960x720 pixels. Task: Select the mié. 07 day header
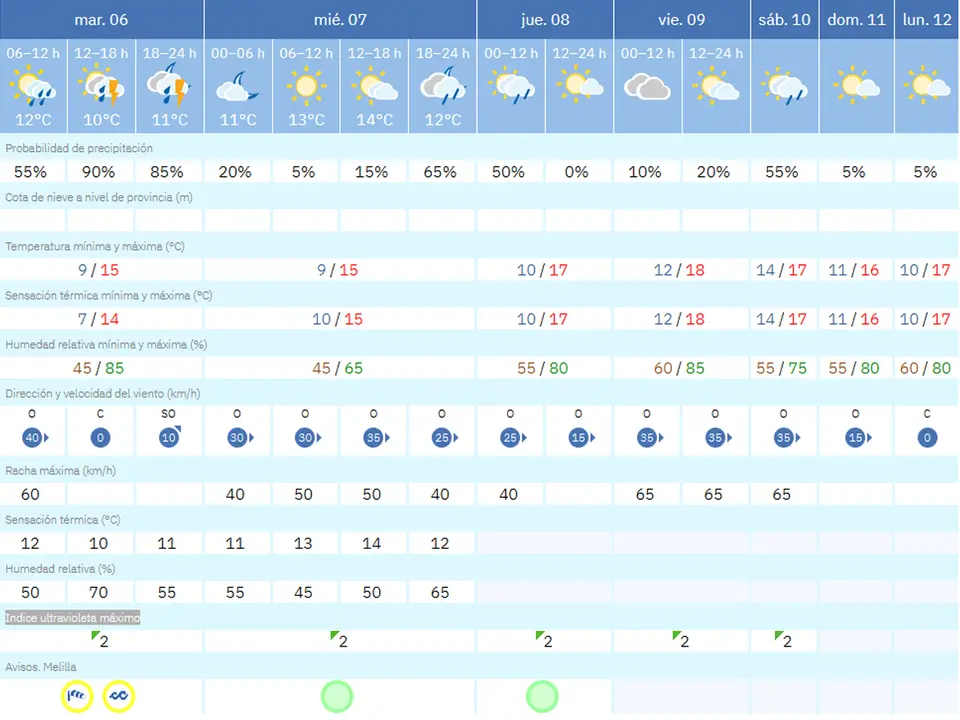point(340,20)
